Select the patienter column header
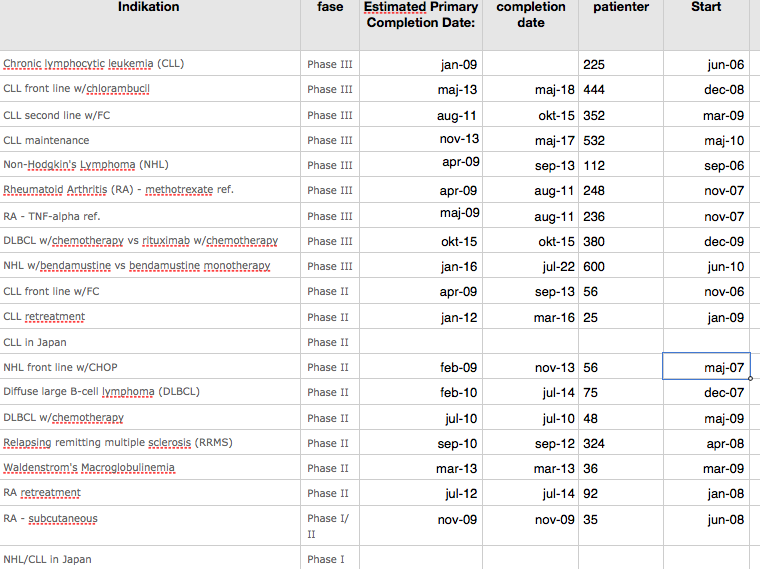 (621, 25)
